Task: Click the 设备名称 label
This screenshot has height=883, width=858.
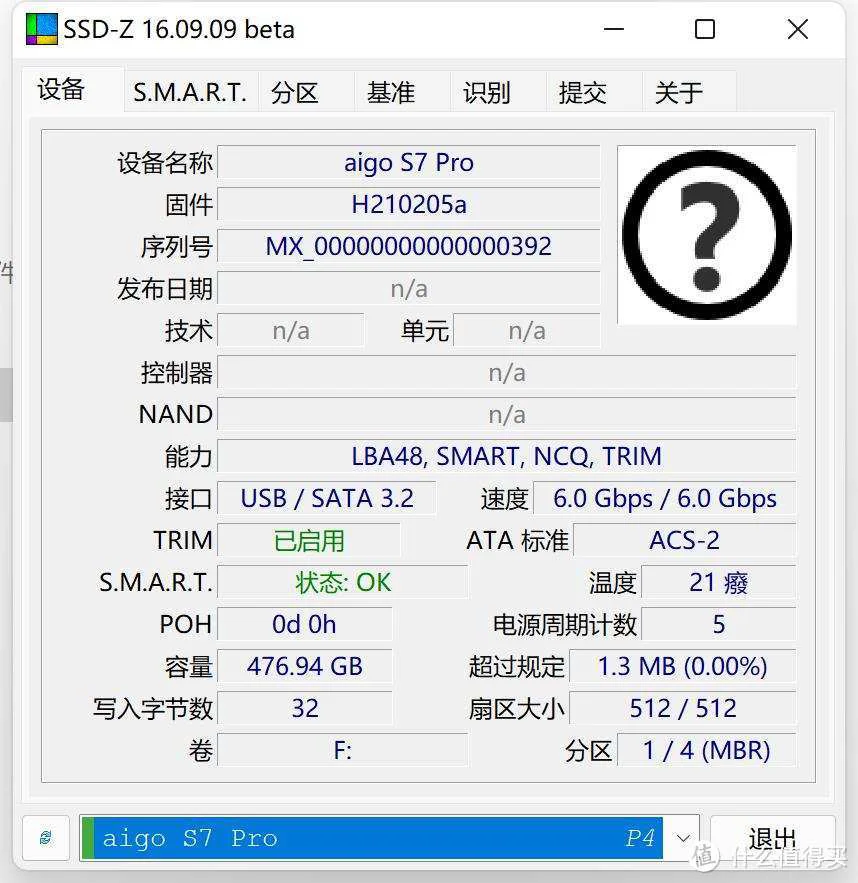Action: 165,163
